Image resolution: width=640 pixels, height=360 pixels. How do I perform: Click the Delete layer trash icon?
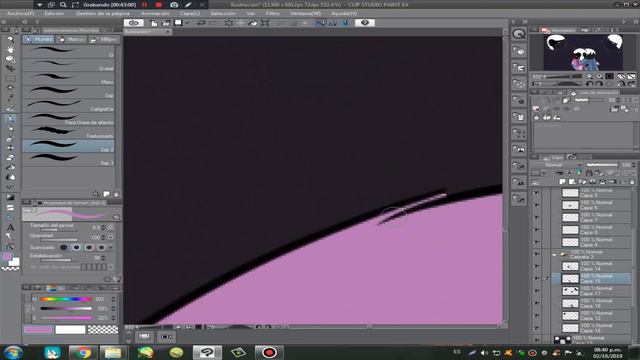(x=632, y=182)
